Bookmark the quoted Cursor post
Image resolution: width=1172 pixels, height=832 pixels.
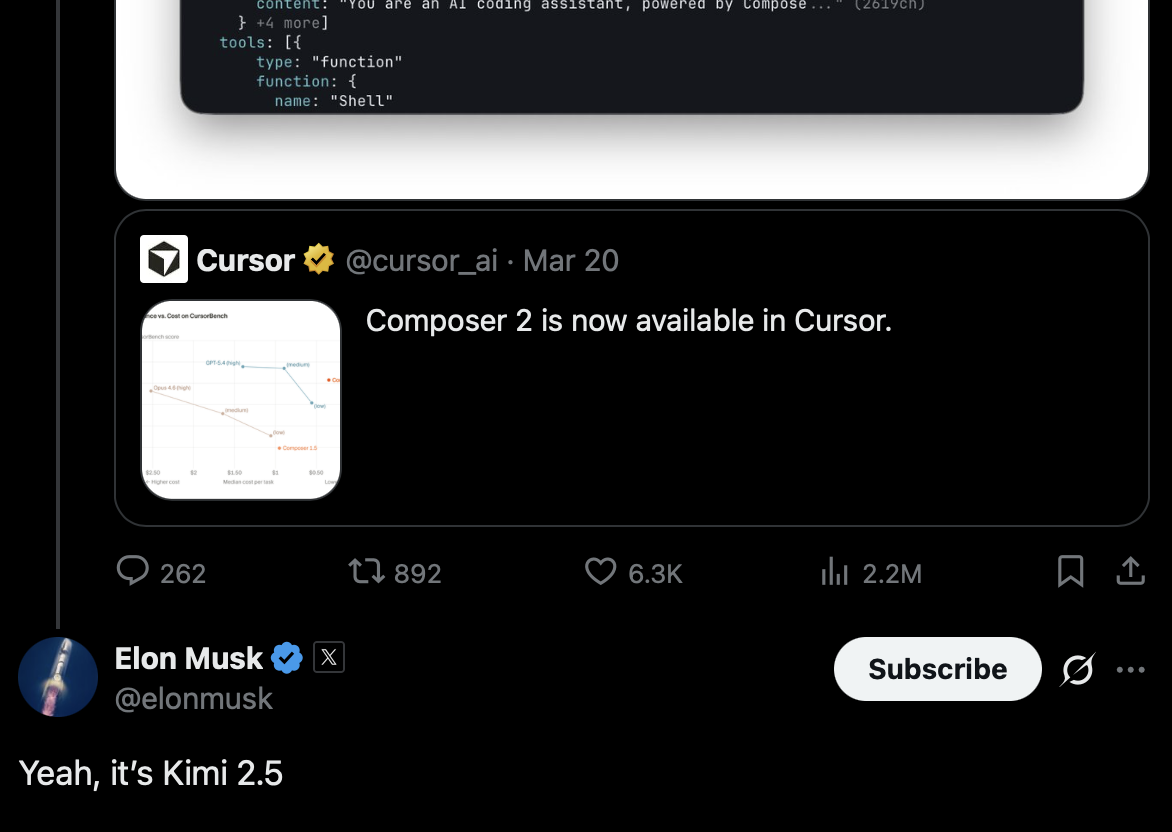click(1070, 571)
